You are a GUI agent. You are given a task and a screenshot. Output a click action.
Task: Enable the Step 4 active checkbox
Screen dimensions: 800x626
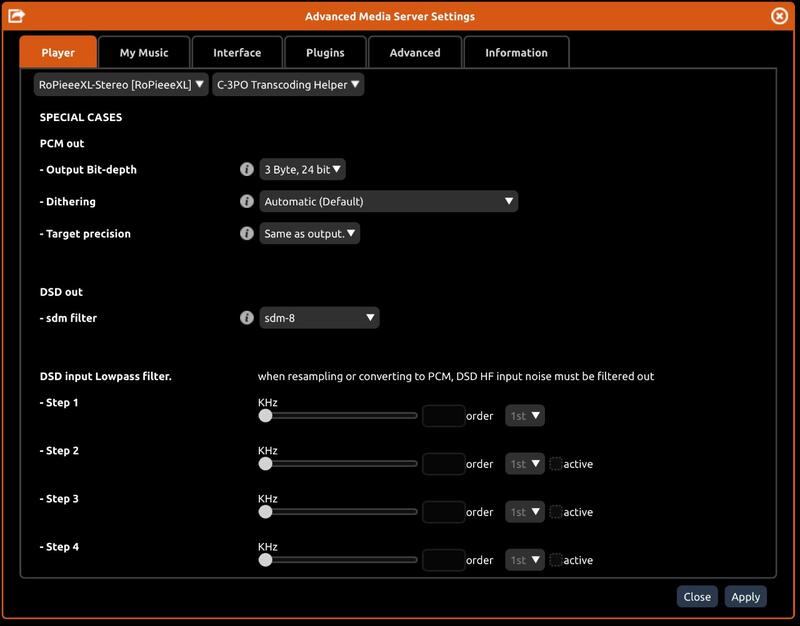pos(556,560)
